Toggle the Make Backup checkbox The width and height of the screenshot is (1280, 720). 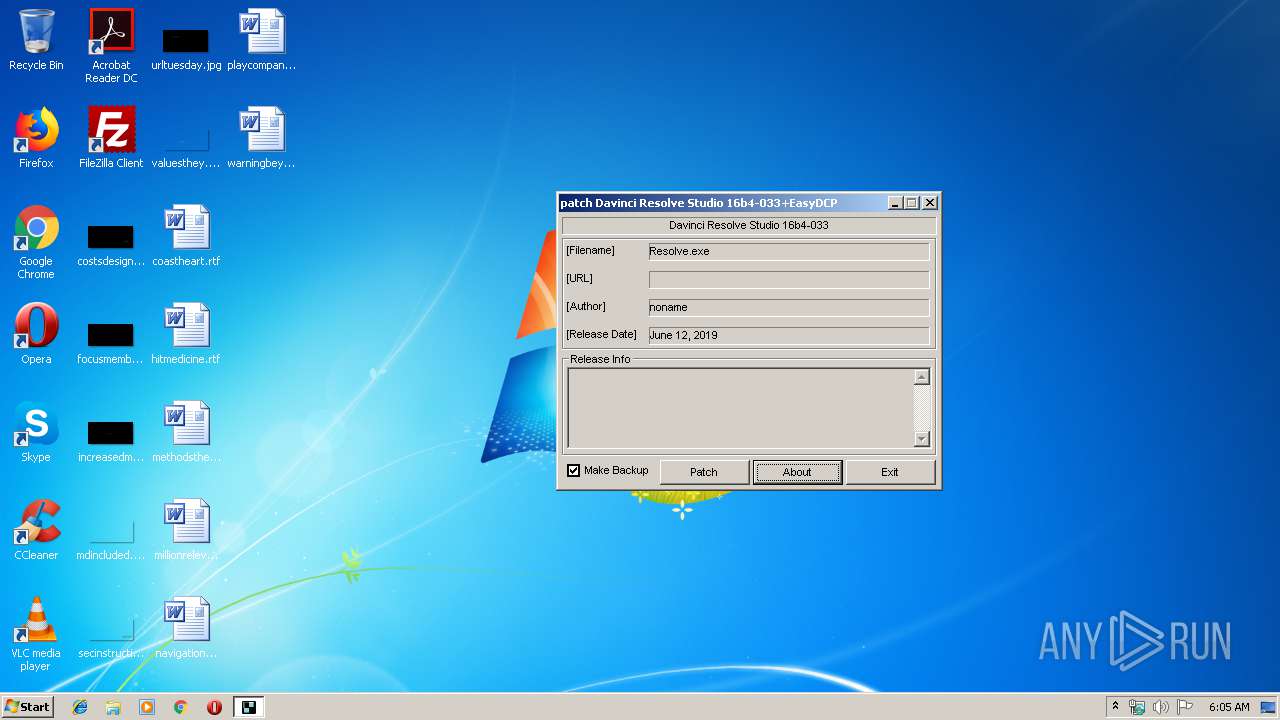coord(574,471)
